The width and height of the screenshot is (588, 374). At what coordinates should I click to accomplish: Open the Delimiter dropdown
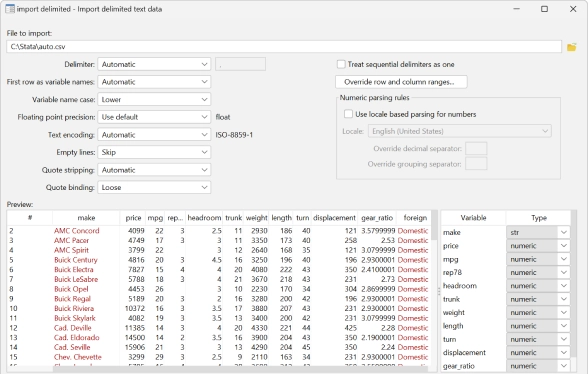[154, 64]
